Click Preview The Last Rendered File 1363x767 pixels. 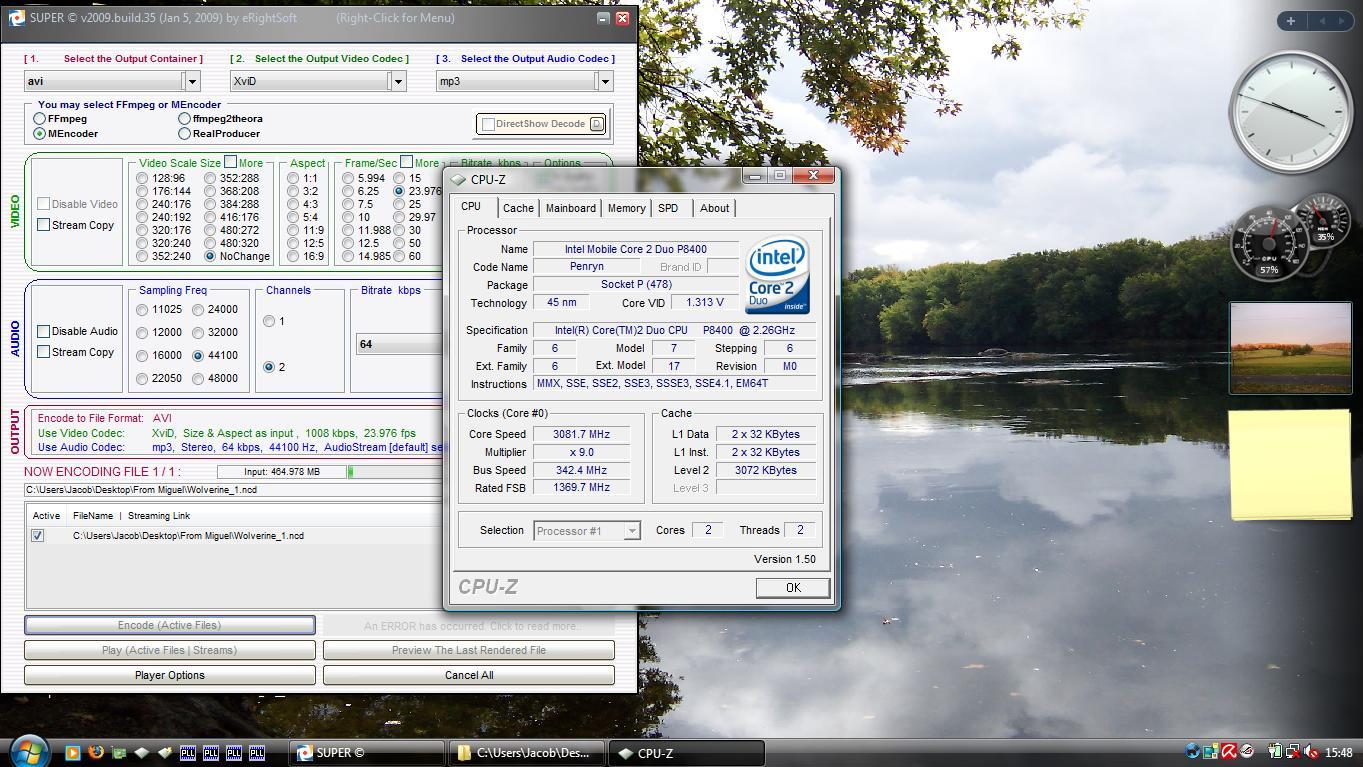coord(468,650)
